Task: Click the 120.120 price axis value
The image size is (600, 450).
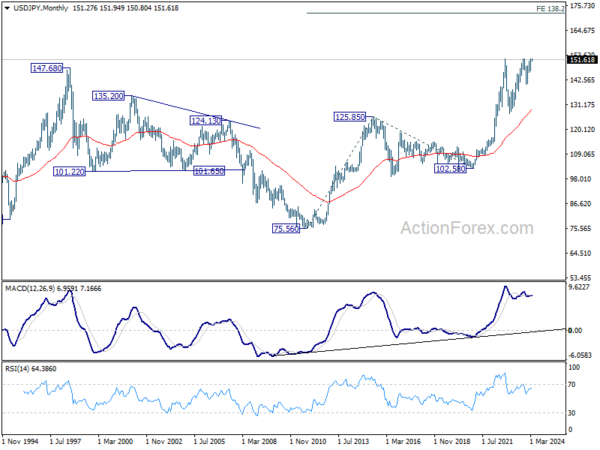Action: pyautogui.click(x=582, y=130)
